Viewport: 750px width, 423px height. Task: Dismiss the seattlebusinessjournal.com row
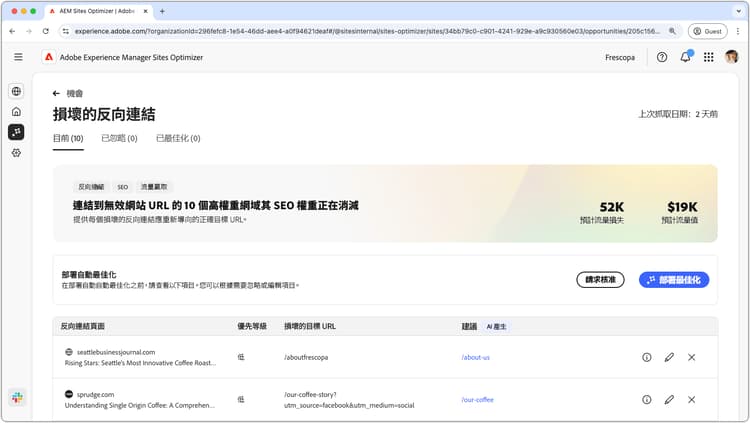click(692, 357)
